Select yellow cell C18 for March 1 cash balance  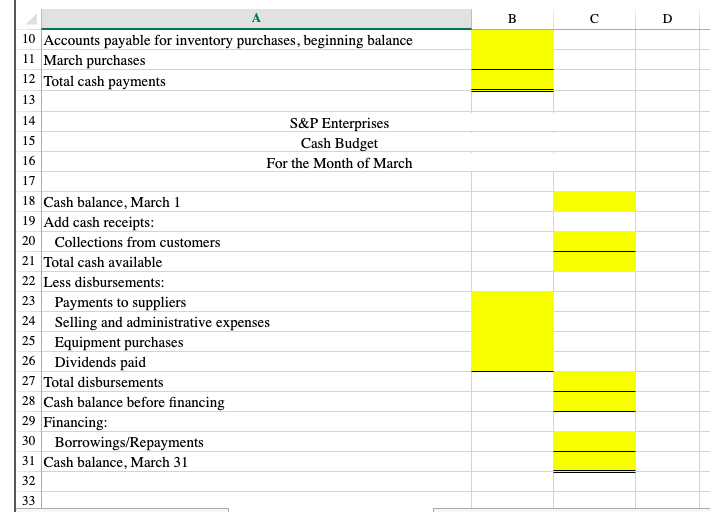(594, 201)
